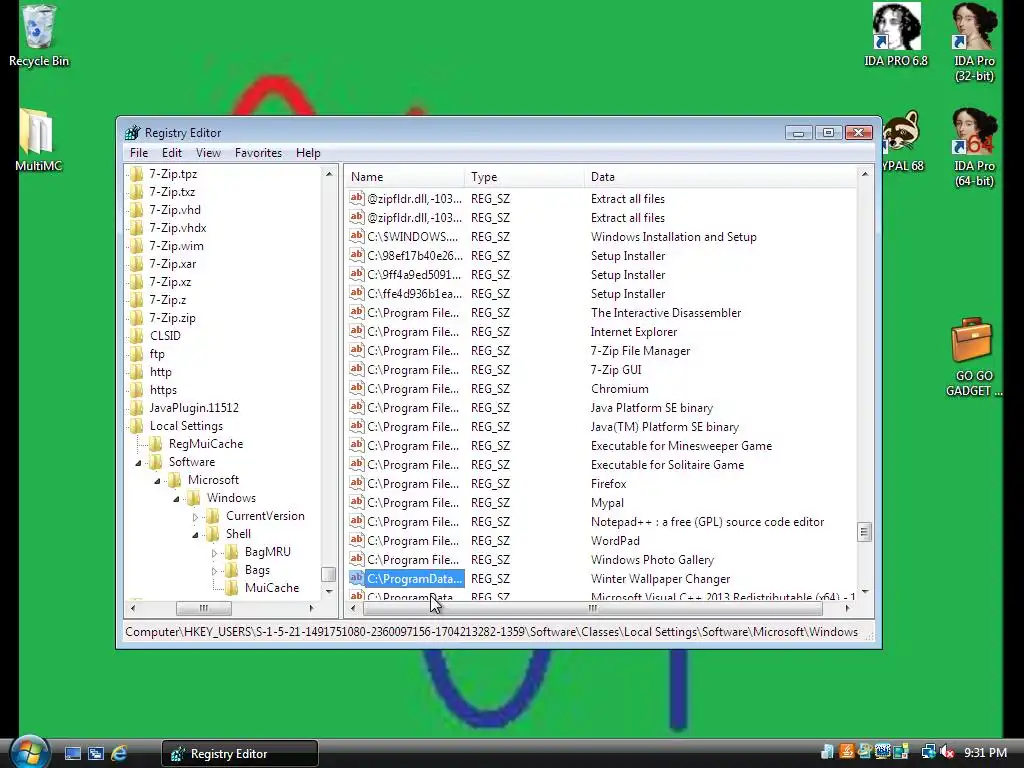1024x768 pixels.
Task: Click the volume muted tray icon
Action: point(946,752)
